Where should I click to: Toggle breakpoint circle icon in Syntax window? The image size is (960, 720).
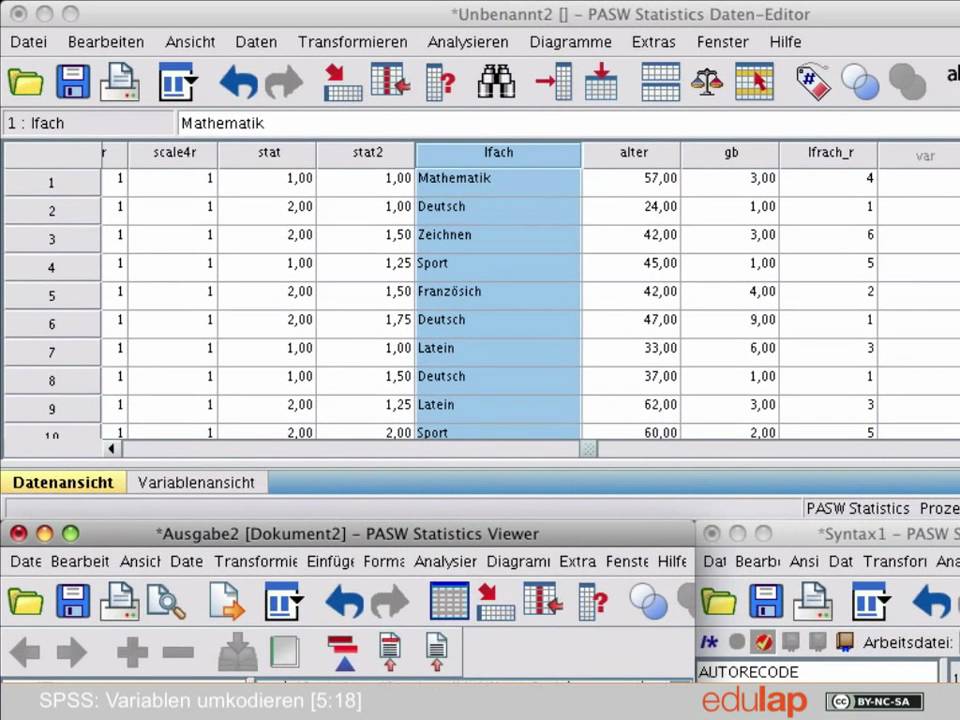coord(737,642)
